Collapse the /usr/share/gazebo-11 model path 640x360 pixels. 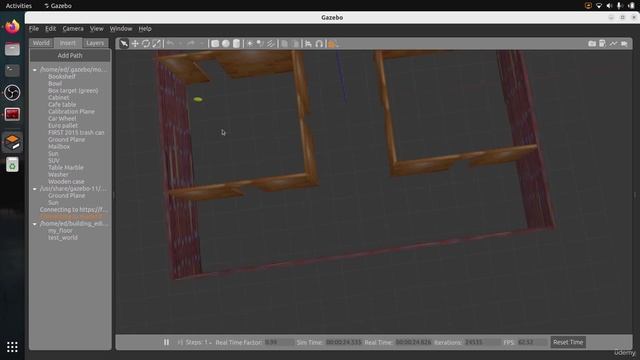point(35,189)
